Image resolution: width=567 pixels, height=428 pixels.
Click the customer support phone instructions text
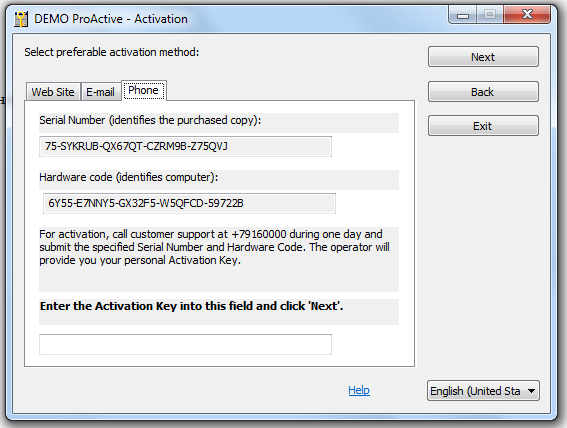(214, 247)
